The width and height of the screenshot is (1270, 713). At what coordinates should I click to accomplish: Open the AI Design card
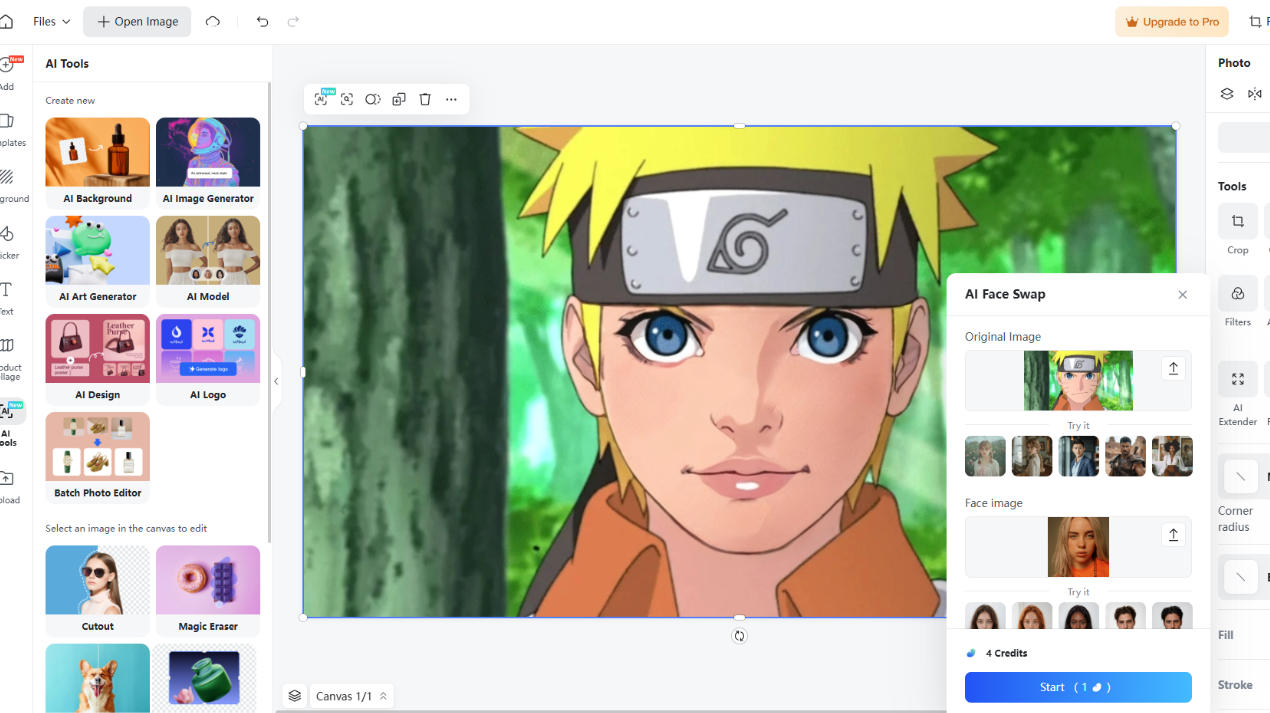pos(98,359)
